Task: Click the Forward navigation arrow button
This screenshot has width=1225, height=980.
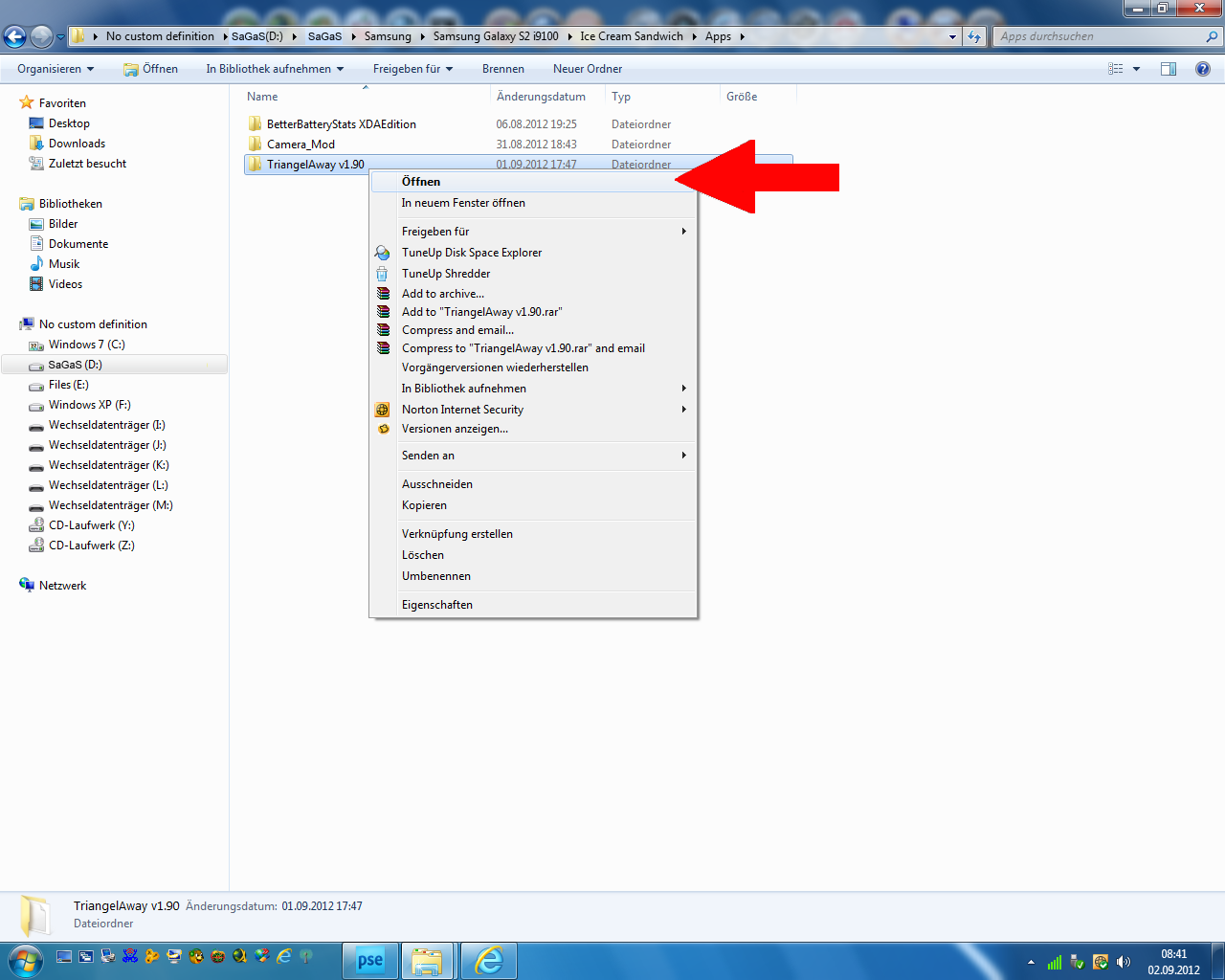Action: (41, 36)
